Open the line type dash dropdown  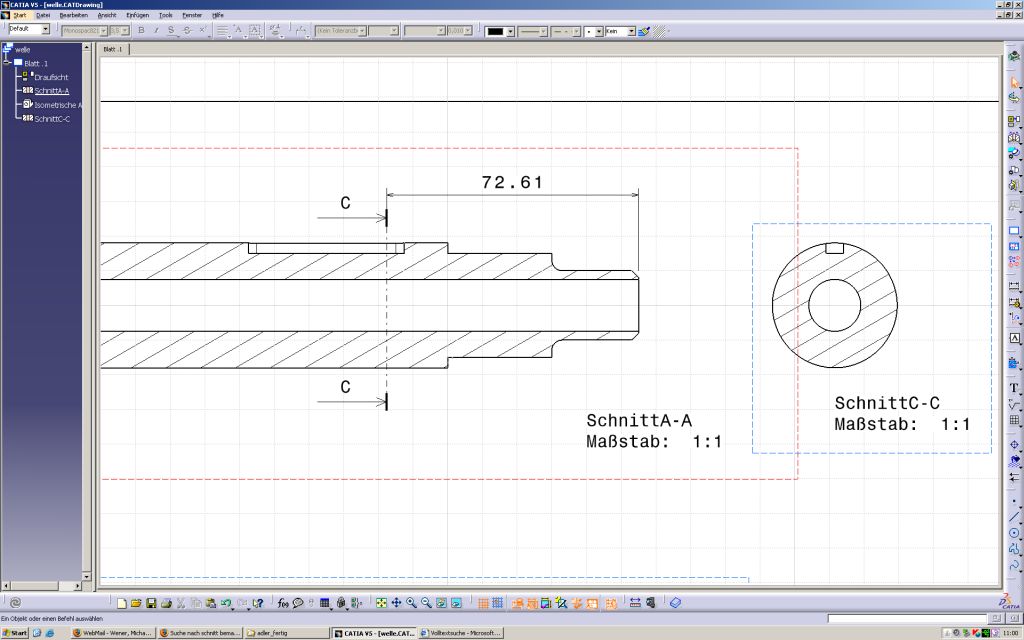(x=576, y=31)
